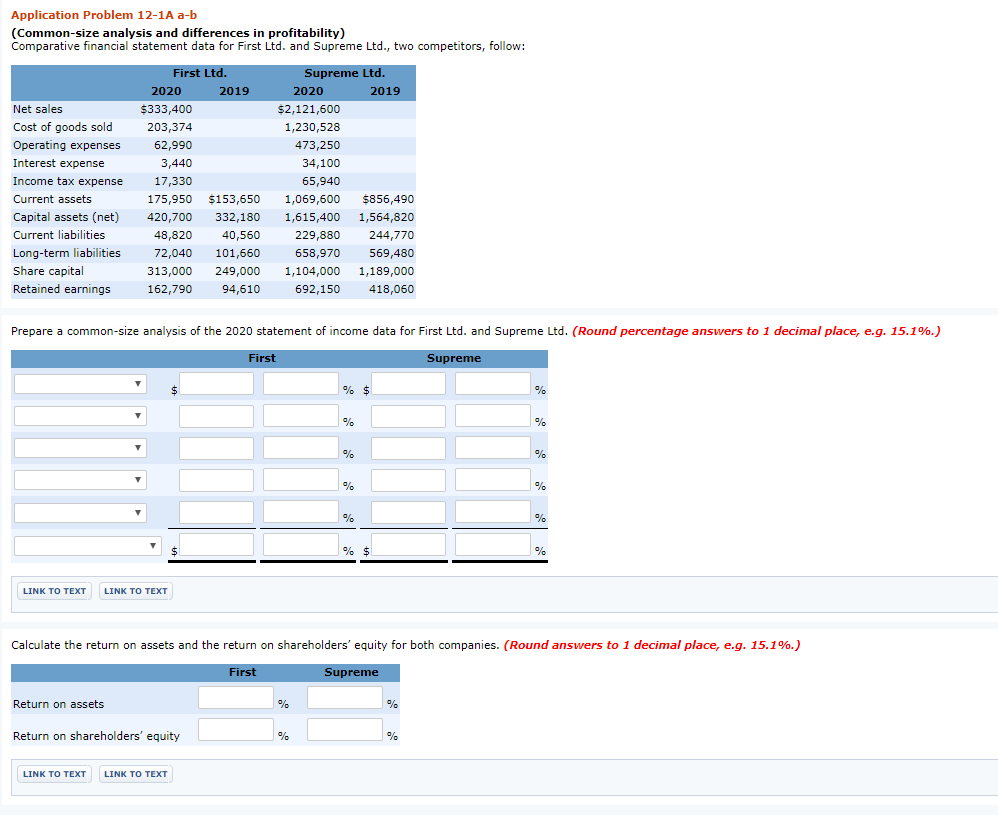Expand the third row dropdown in income table
Viewport: 998px width, 815px height.
(x=80, y=448)
